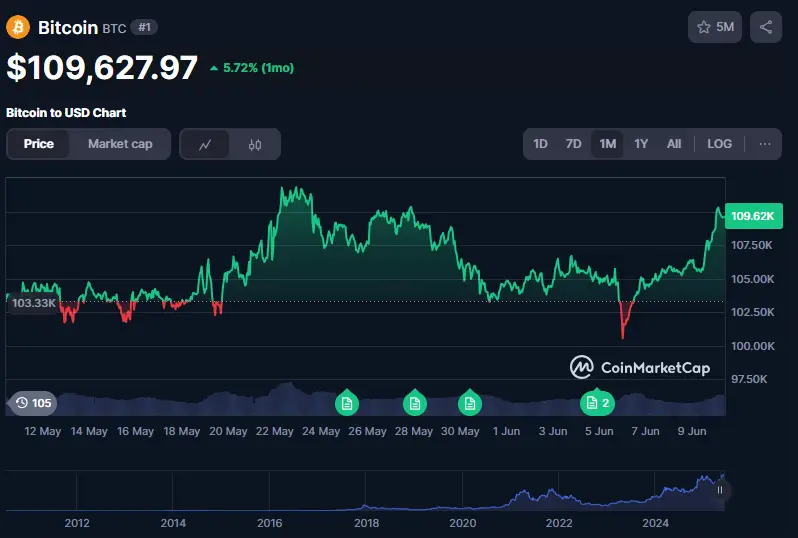Click the 97.50K price axis label
The width and height of the screenshot is (798, 538).
(x=749, y=379)
